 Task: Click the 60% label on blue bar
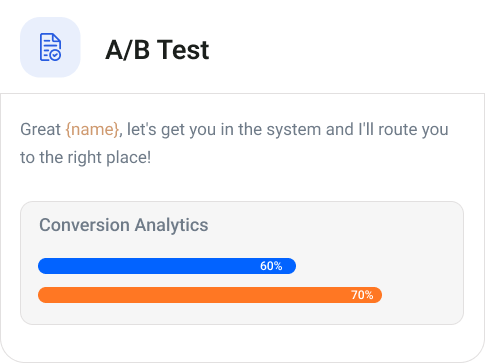pyautogui.click(x=271, y=266)
